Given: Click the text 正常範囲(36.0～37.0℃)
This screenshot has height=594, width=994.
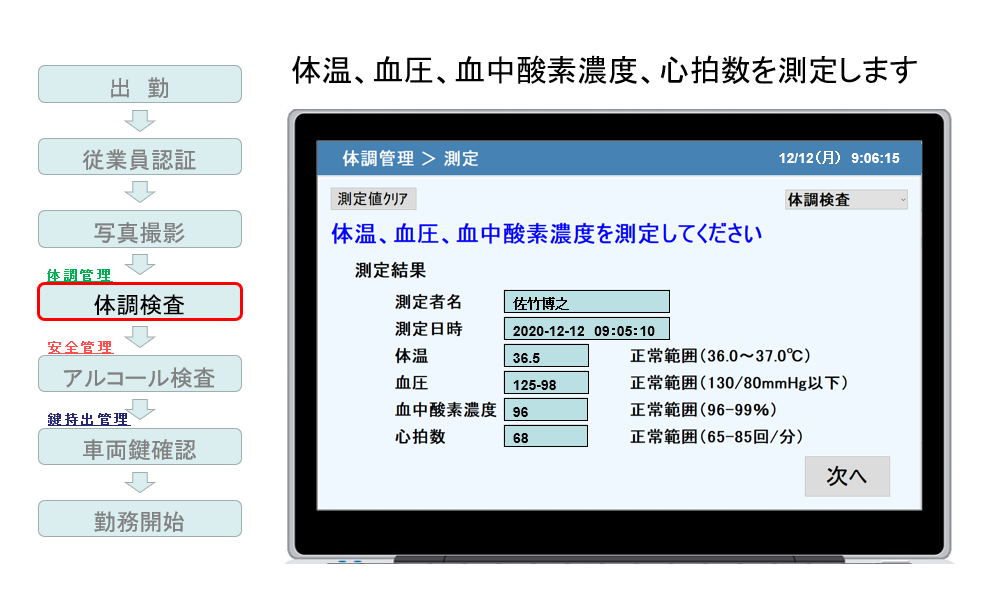Looking at the screenshot, I should [x=720, y=356].
